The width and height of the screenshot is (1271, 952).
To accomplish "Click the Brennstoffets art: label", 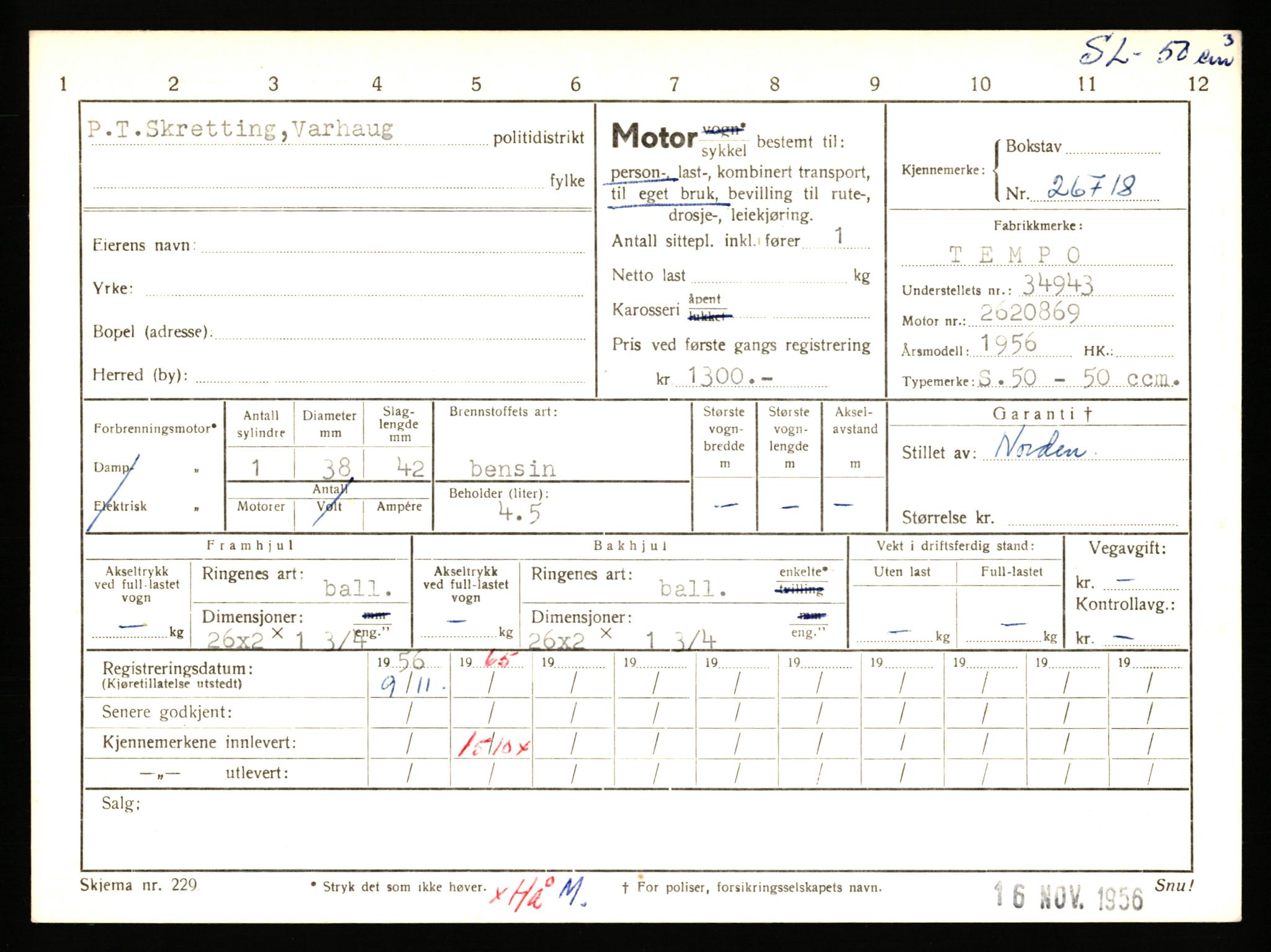I will pos(503,411).
